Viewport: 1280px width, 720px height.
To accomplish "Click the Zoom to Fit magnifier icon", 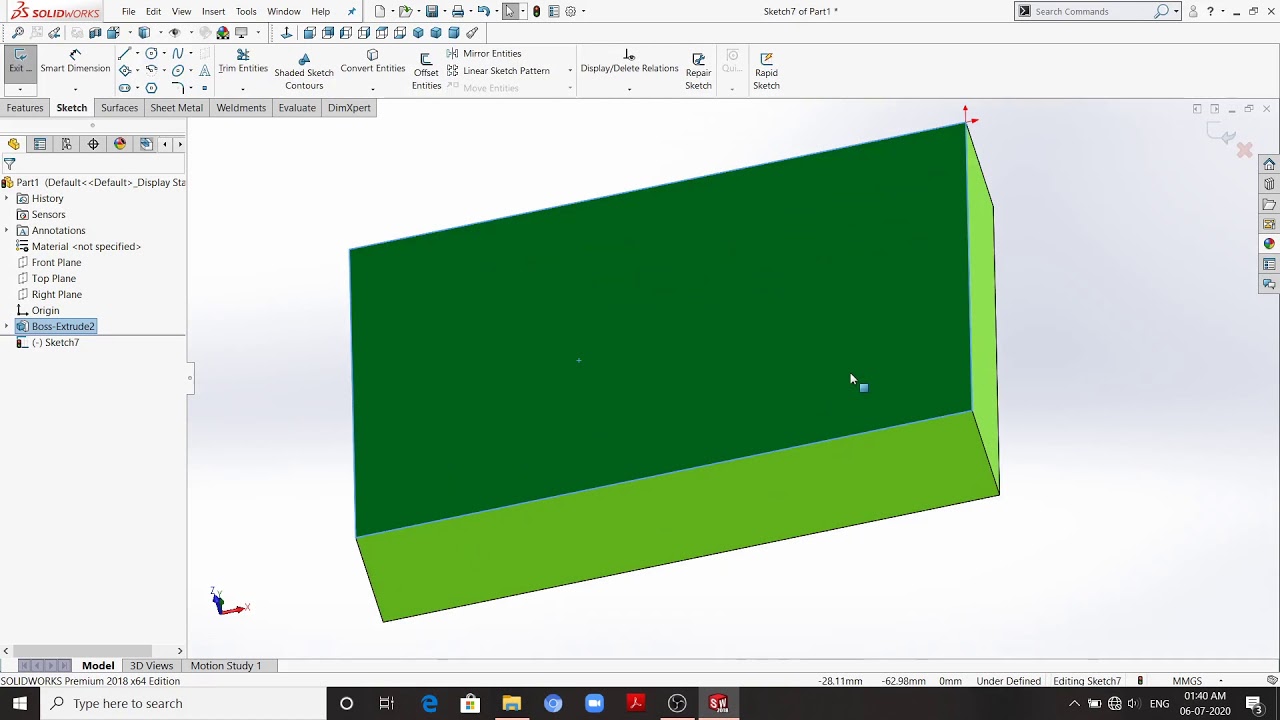I will pyautogui.click(x=18, y=33).
